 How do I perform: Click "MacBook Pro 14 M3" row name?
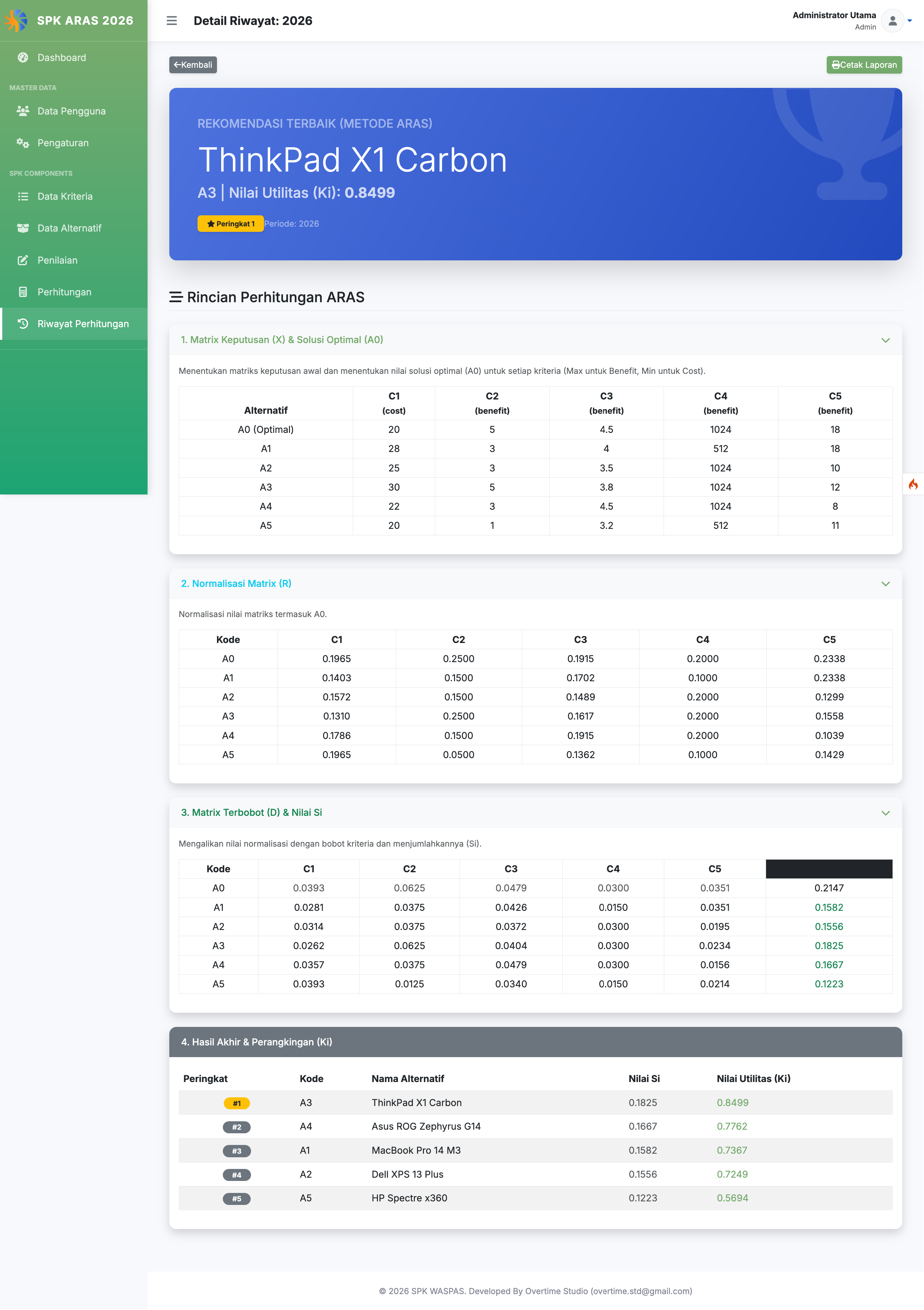(416, 1150)
